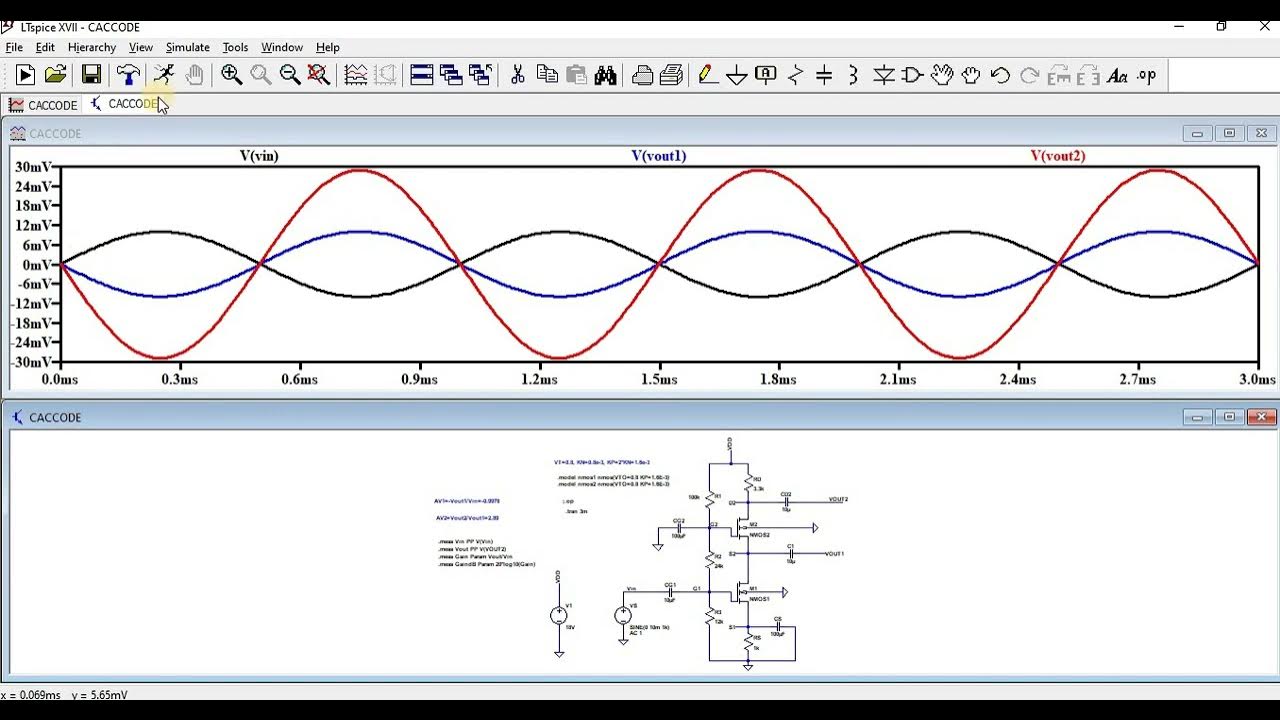Open the Help menu

click(328, 47)
